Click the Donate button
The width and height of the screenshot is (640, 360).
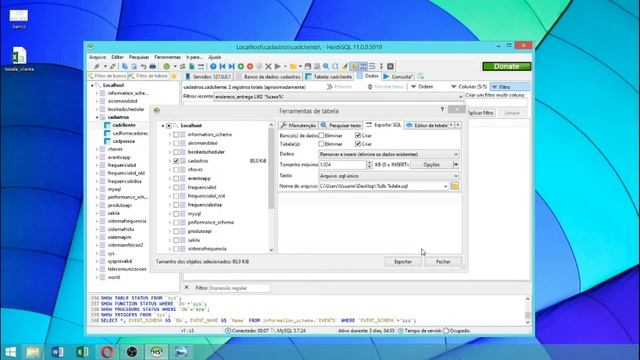pos(507,66)
